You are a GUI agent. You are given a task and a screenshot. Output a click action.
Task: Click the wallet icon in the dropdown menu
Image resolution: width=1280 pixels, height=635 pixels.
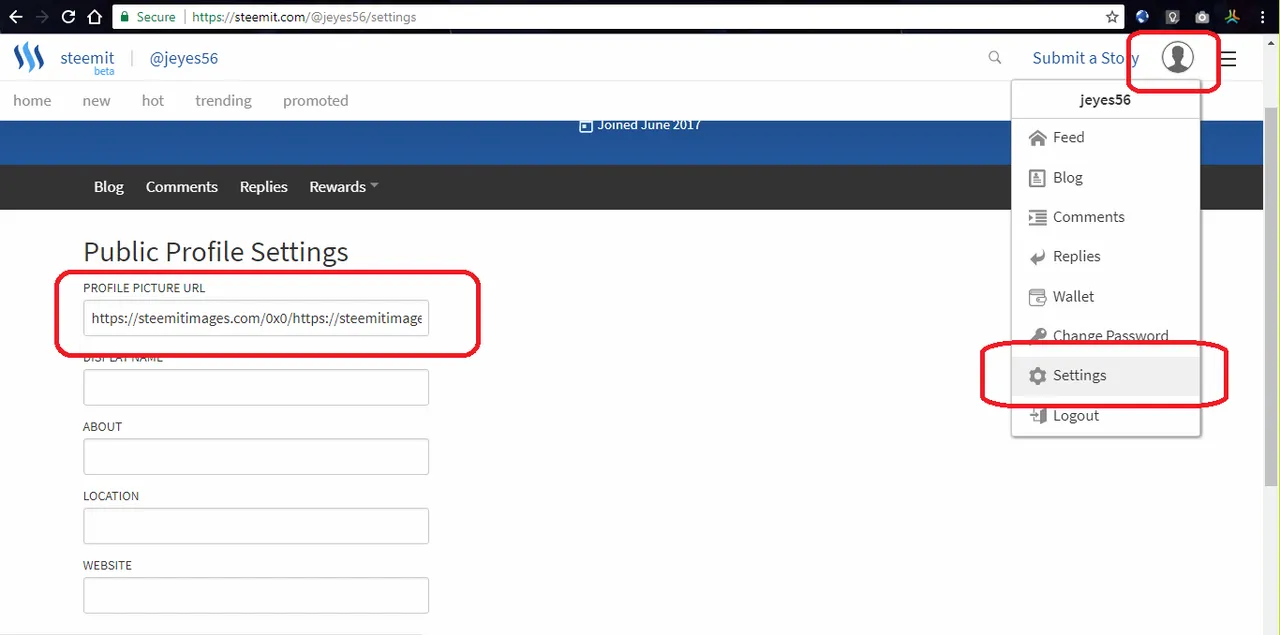tap(1037, 297)
